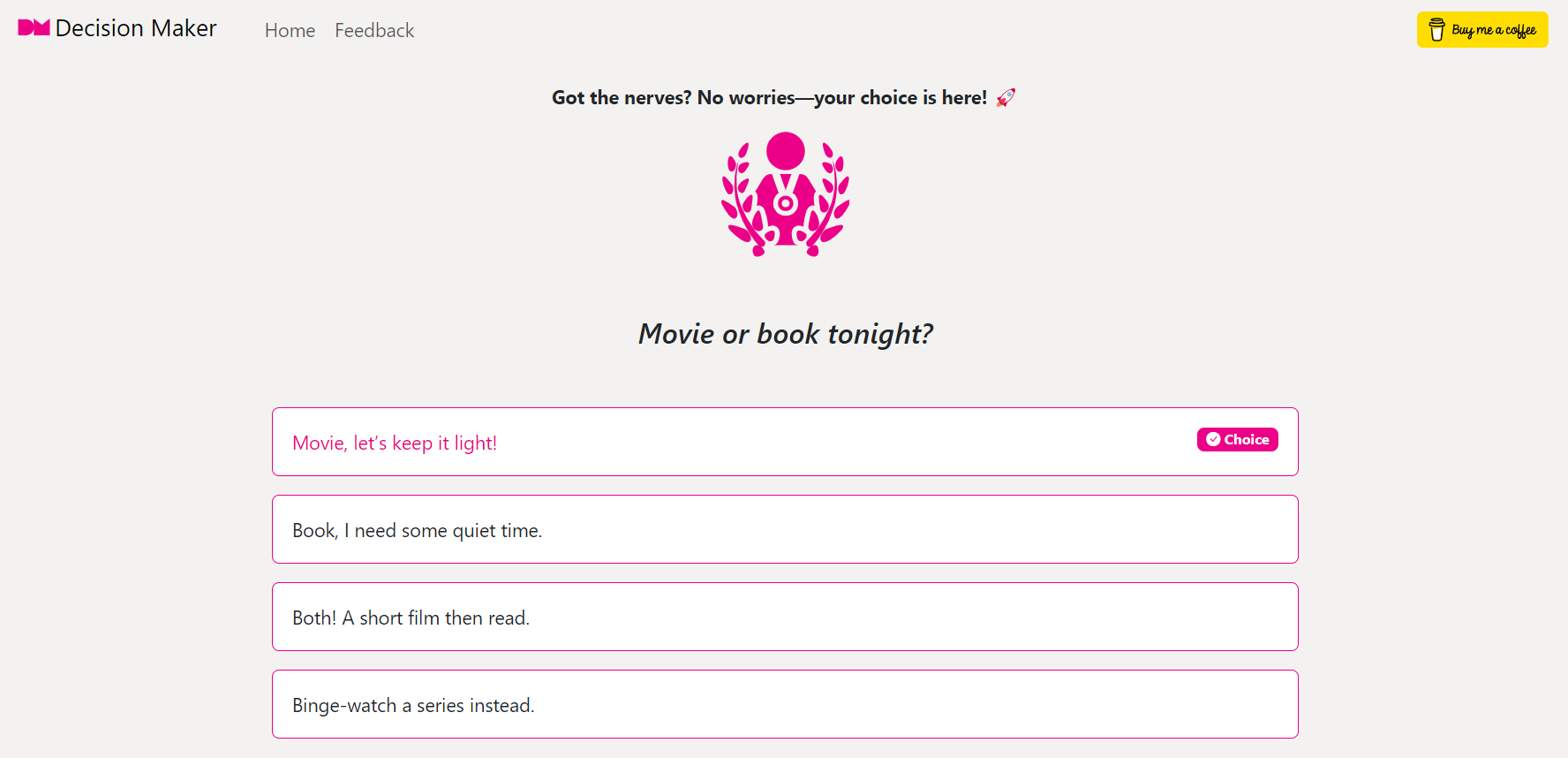
Task: Click the medal ring on the winner icon
Action: coord(785,204)
